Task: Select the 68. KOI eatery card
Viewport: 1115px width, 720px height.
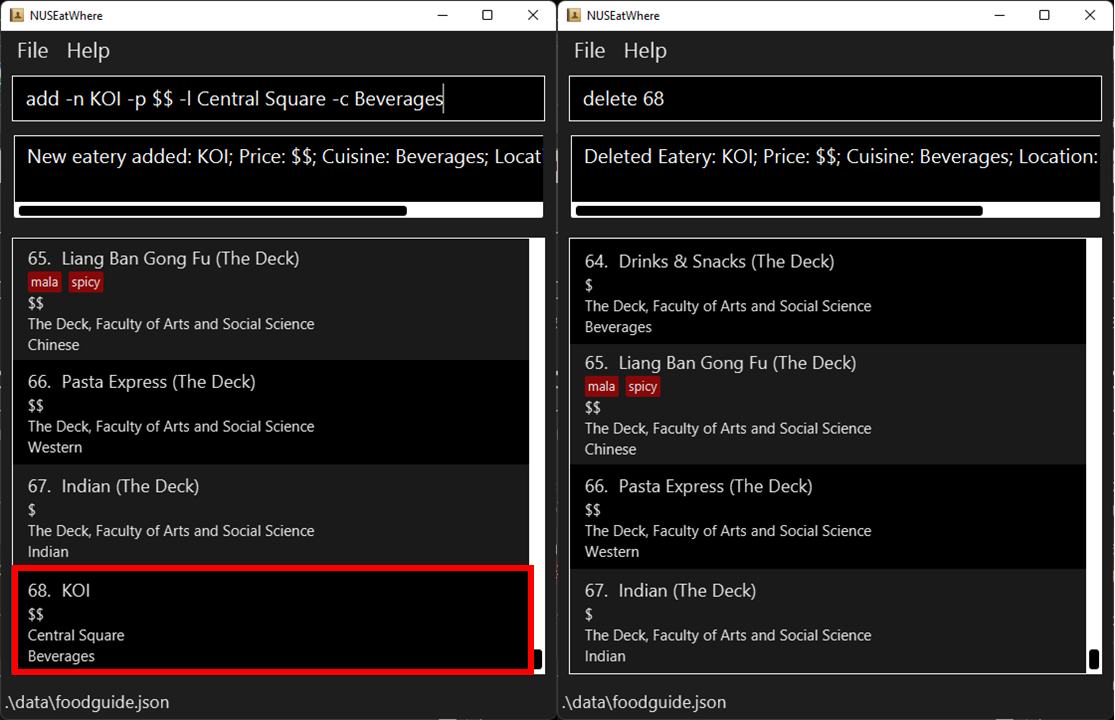Action: 272,620
